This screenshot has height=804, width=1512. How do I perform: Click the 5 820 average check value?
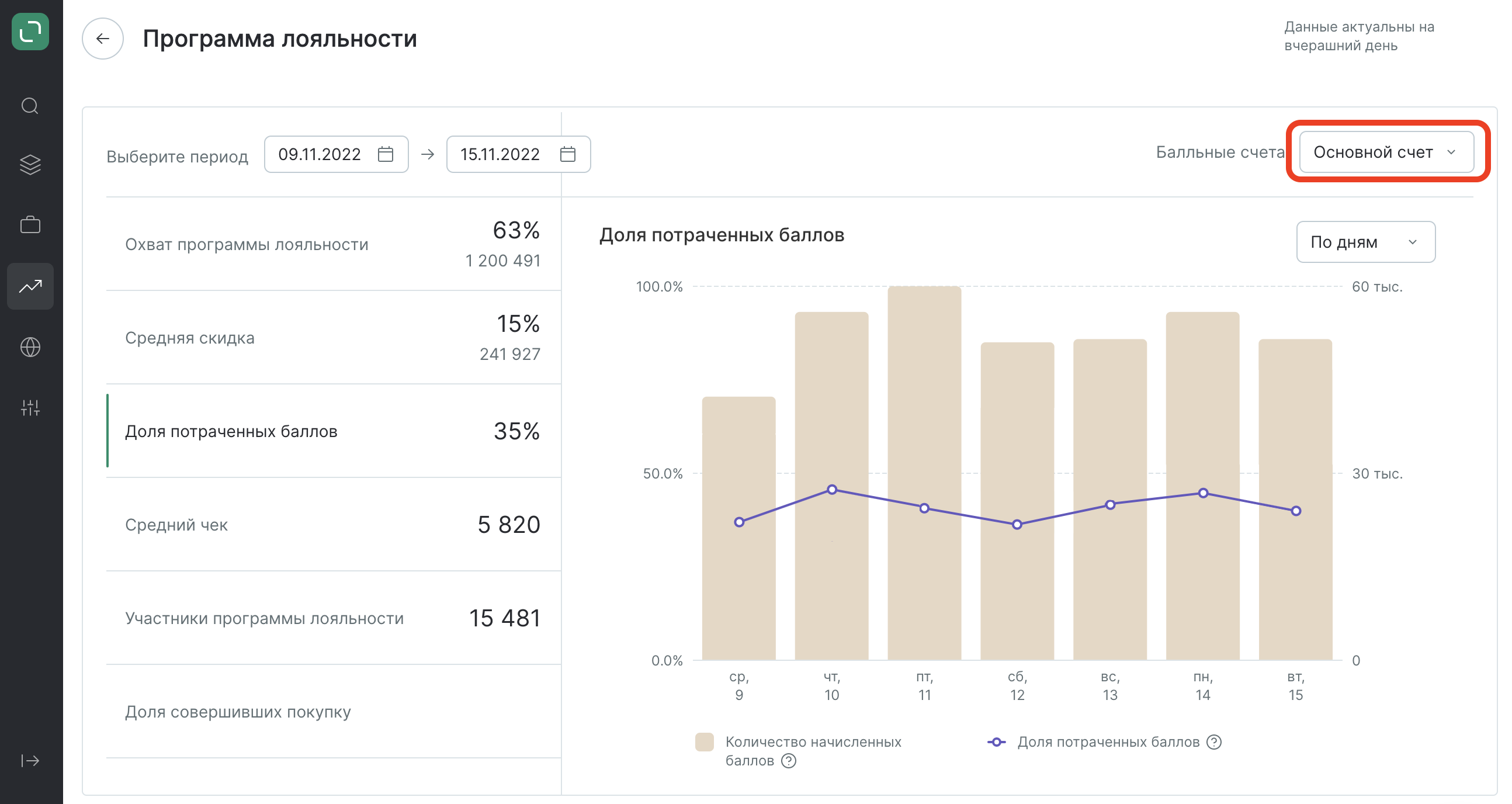tap(509, 524)
